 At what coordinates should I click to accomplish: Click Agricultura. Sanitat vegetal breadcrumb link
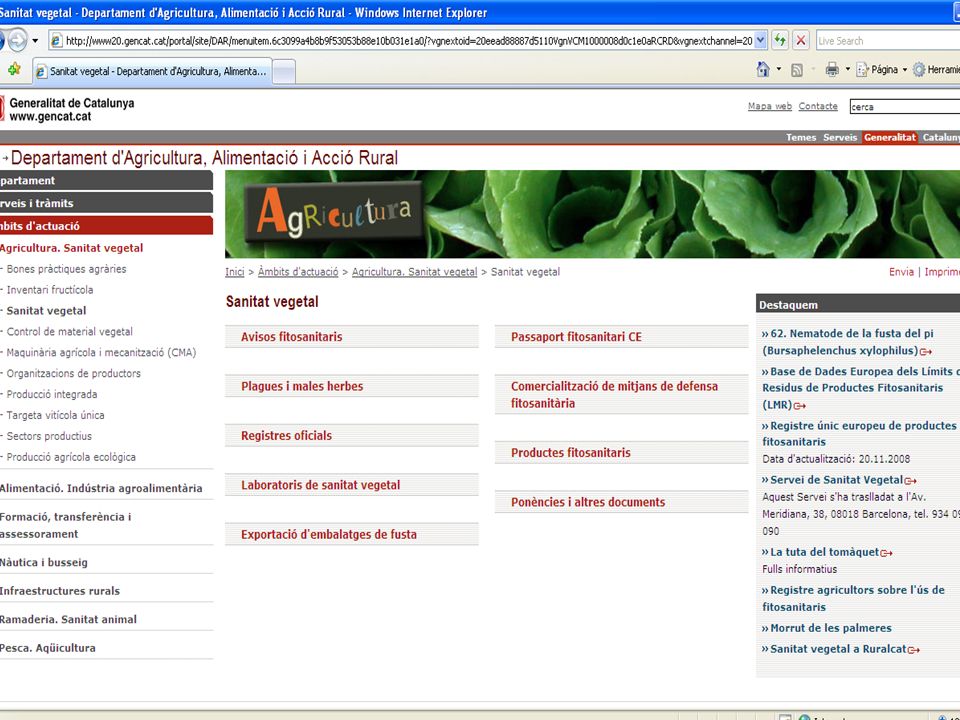(x=414, y=272)
